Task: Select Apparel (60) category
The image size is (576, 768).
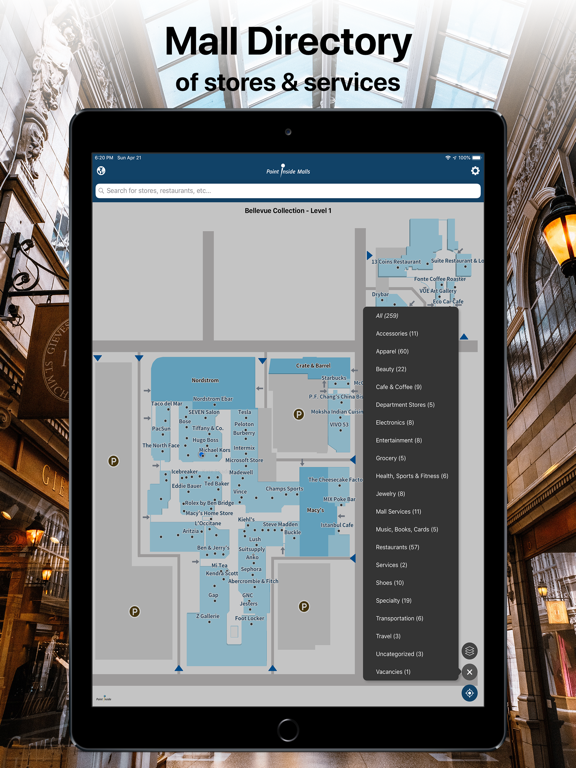Action: click(x=392, y=351)
